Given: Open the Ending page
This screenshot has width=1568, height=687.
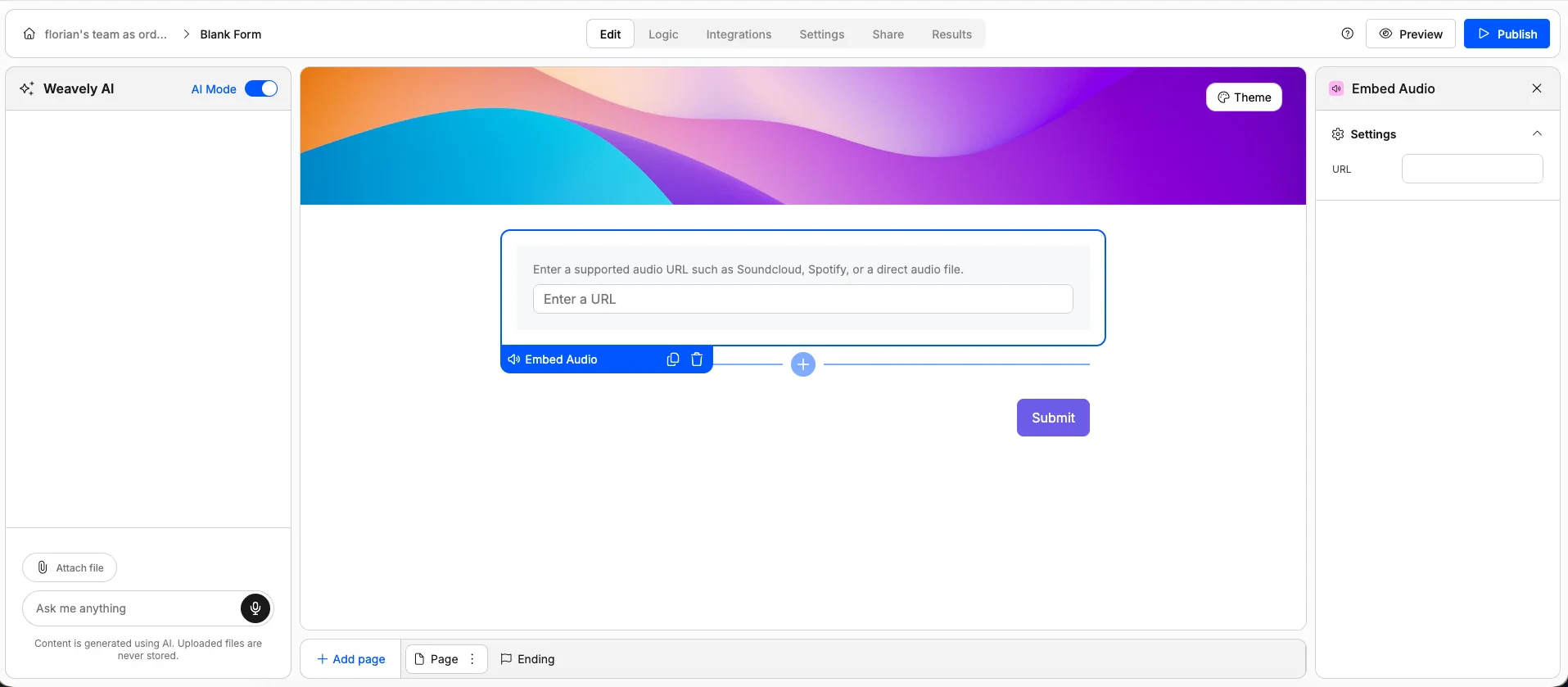Looking at the screenshot, I should (527, 659).
